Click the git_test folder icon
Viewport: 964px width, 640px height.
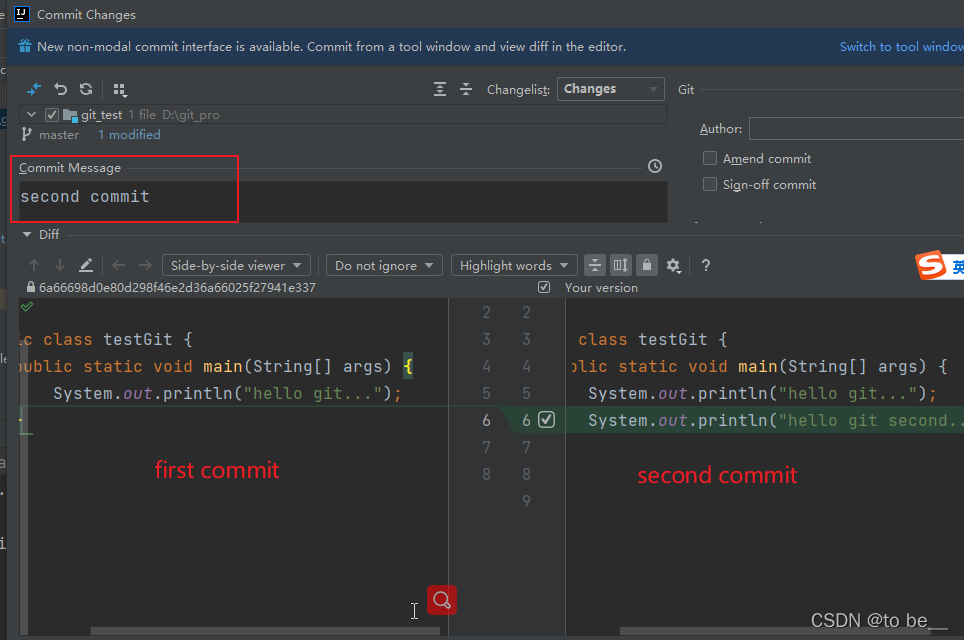70,115
